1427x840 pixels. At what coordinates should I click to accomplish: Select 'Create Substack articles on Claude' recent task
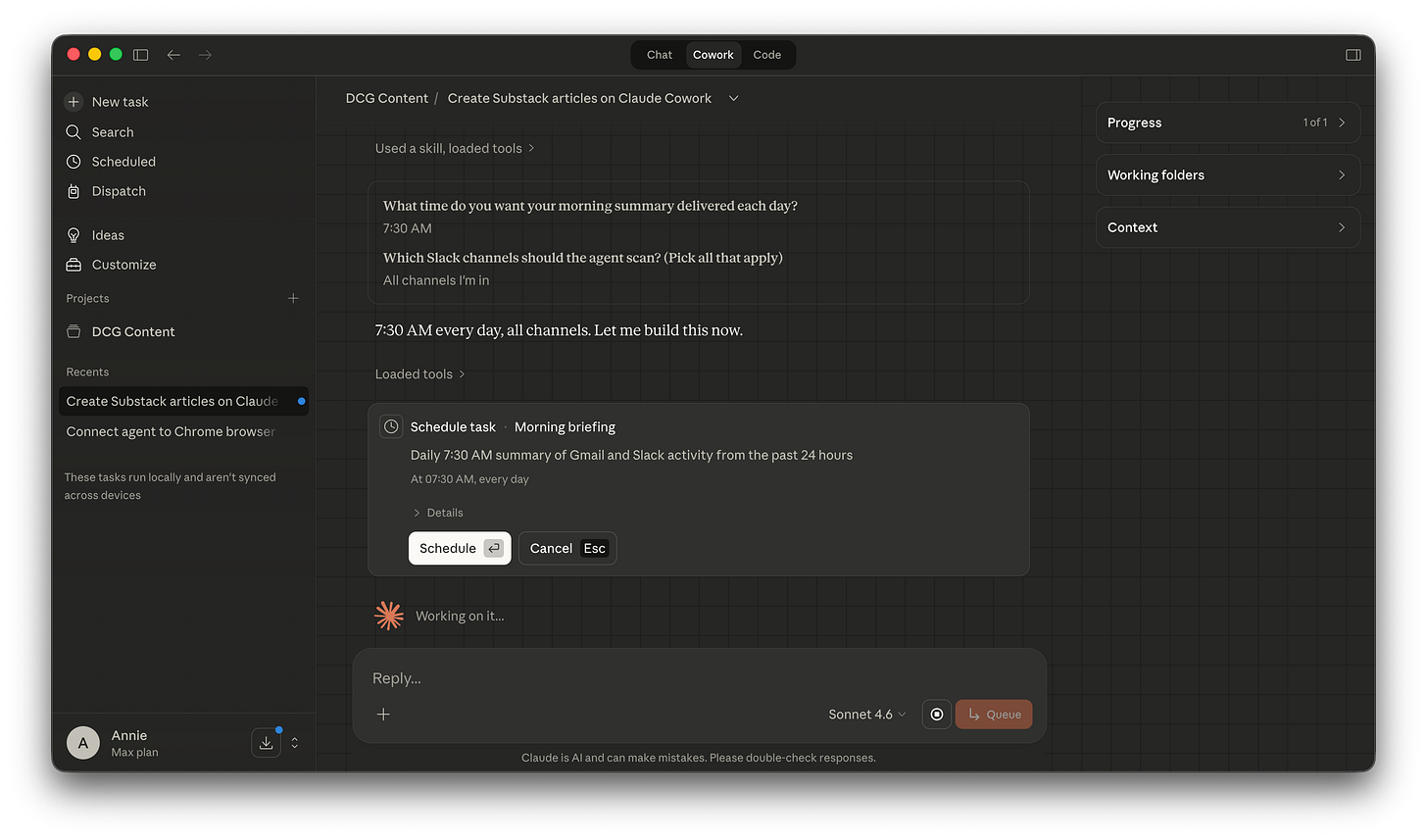[182, 401]
